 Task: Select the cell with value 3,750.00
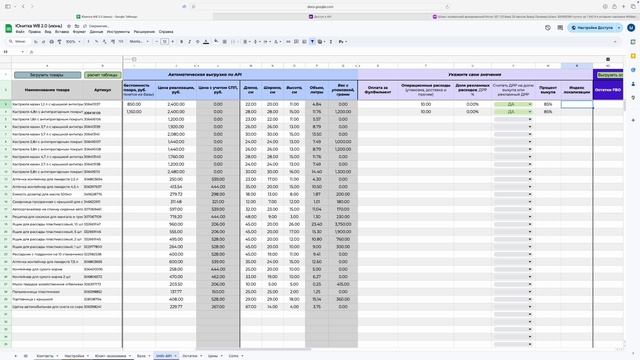click(343, 224)
